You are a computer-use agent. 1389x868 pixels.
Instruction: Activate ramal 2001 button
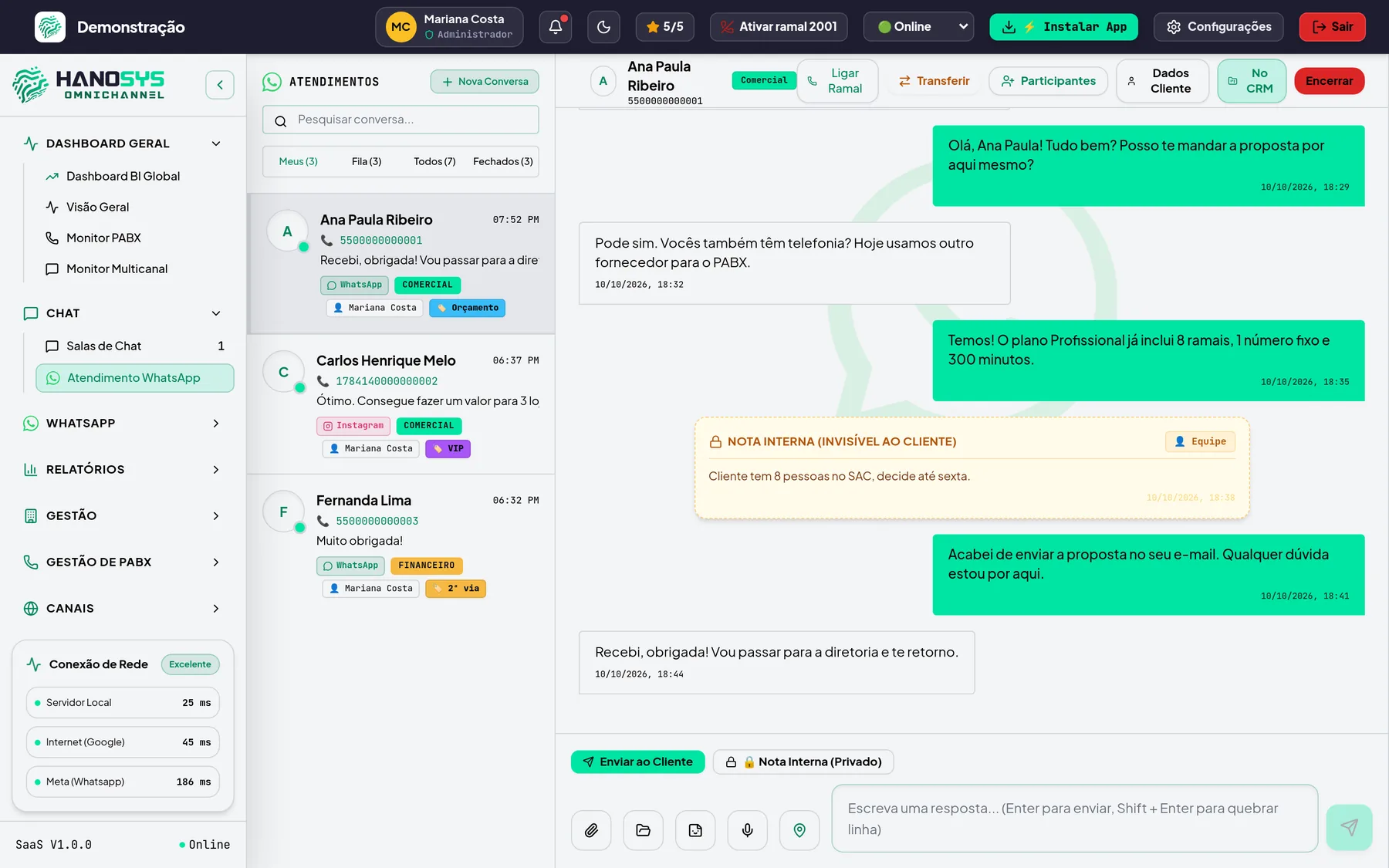click(779, 27)
